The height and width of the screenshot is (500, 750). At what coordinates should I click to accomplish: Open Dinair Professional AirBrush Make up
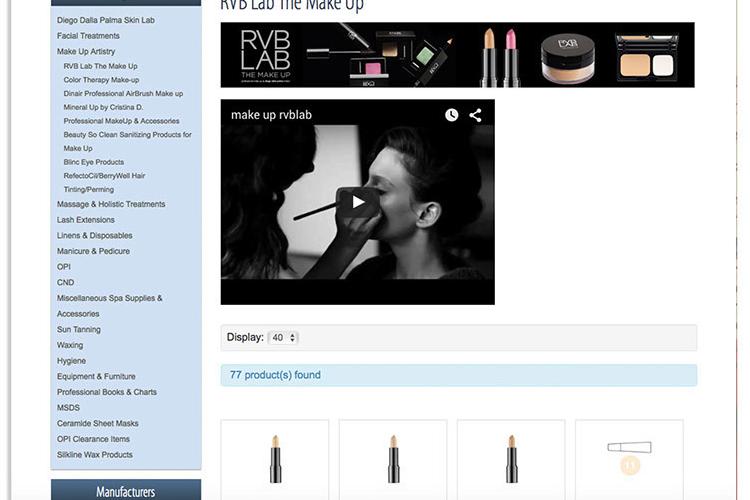point(123,93)
